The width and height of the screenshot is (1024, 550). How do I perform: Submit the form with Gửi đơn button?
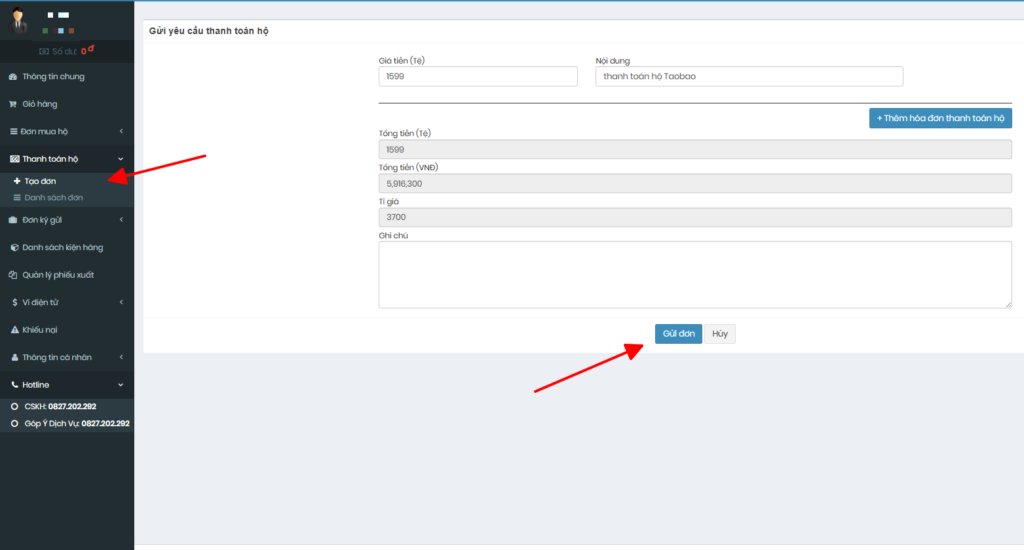click(x=679, y=334)
